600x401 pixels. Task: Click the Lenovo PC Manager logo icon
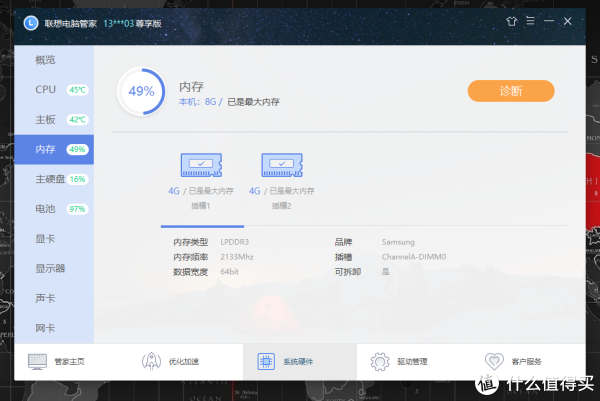coord(31,19)
